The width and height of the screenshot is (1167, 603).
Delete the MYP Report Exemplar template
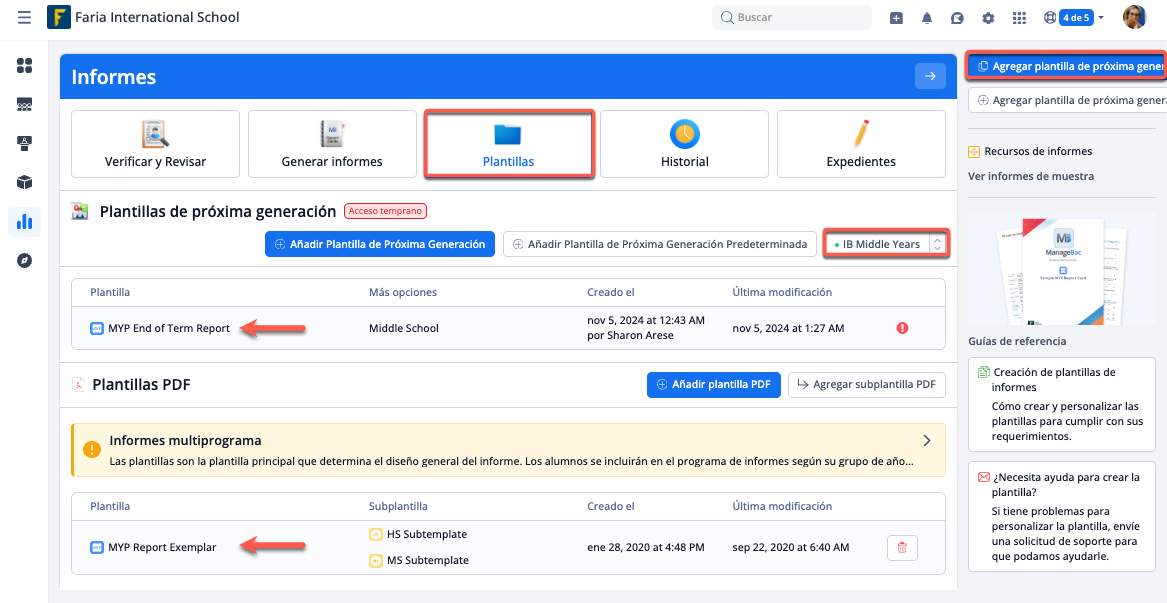coord(902,547)
